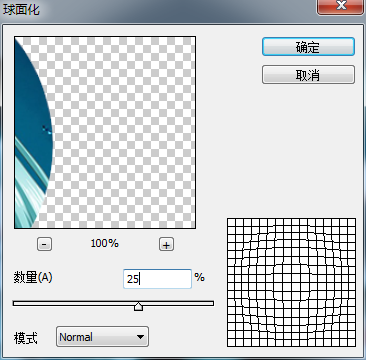
Task: Click the 数量 slider handle
Action: [138, 306]
